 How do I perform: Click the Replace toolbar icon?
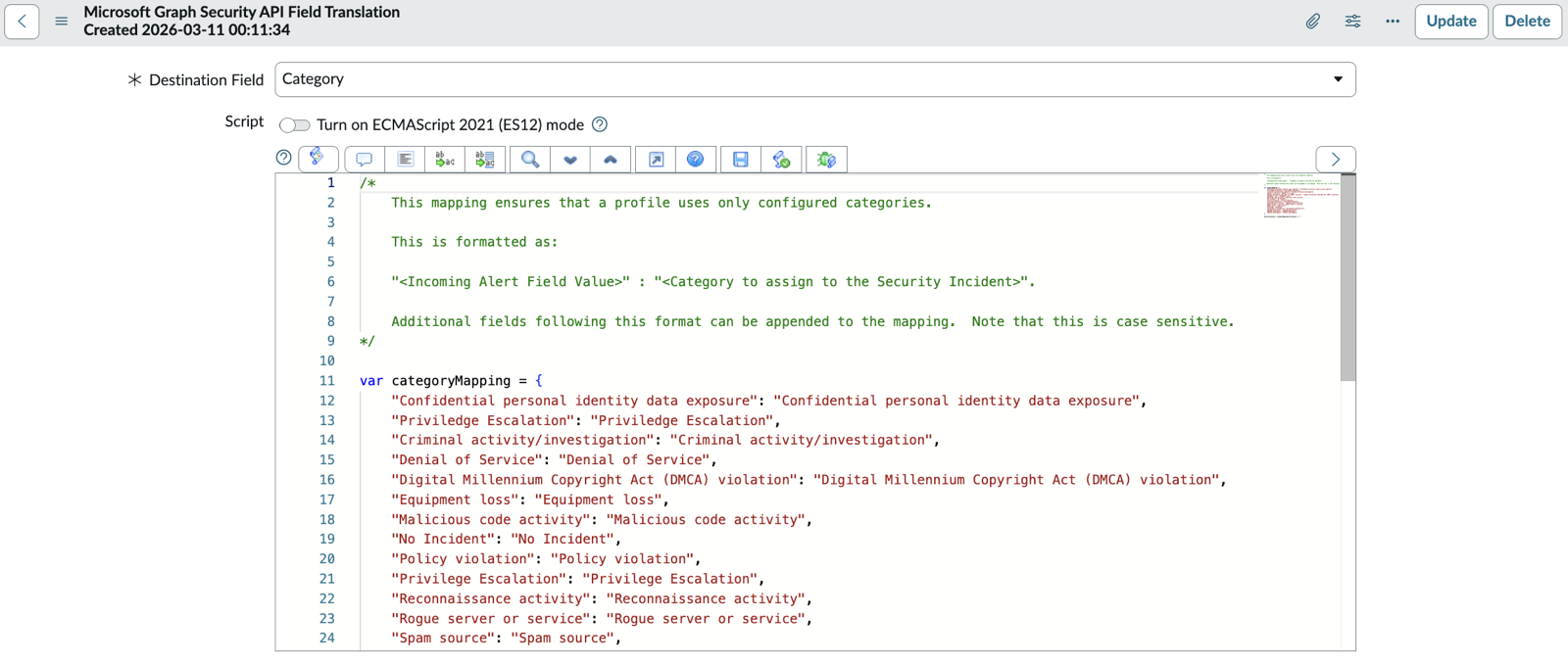(x=445, y=160)
